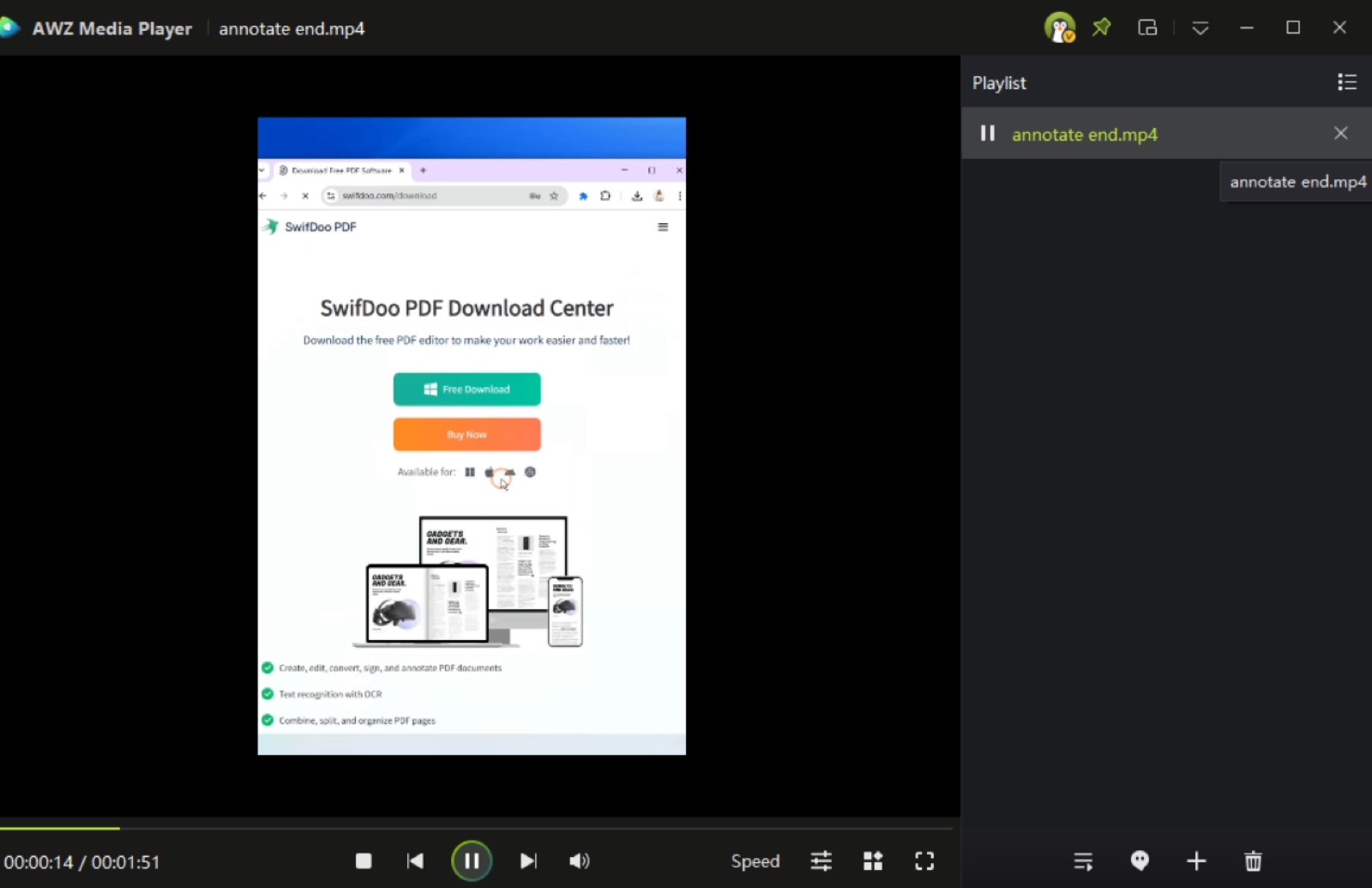Add a file to the playlist
The image size is (1372, 888).
coord(1196,861)
